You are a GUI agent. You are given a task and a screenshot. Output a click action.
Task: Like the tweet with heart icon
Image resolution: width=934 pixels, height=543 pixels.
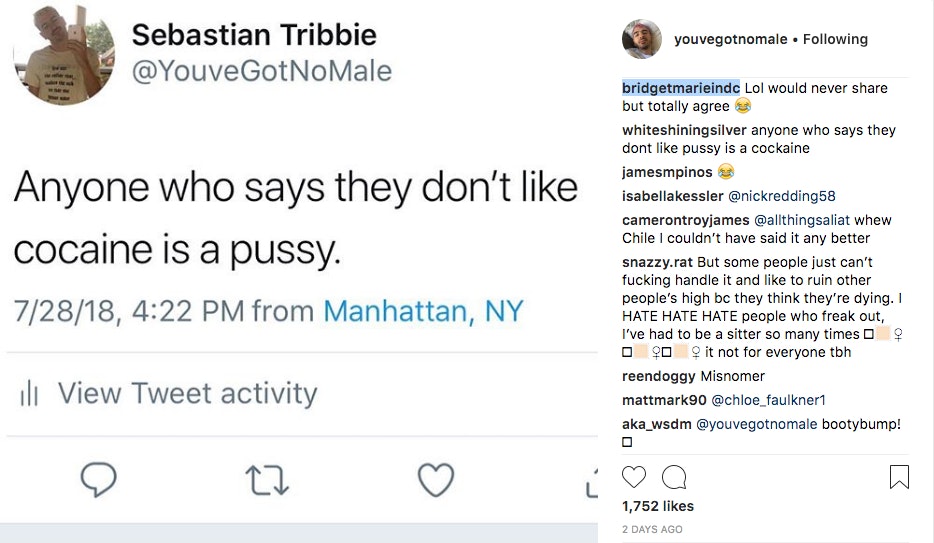(436, 481)
